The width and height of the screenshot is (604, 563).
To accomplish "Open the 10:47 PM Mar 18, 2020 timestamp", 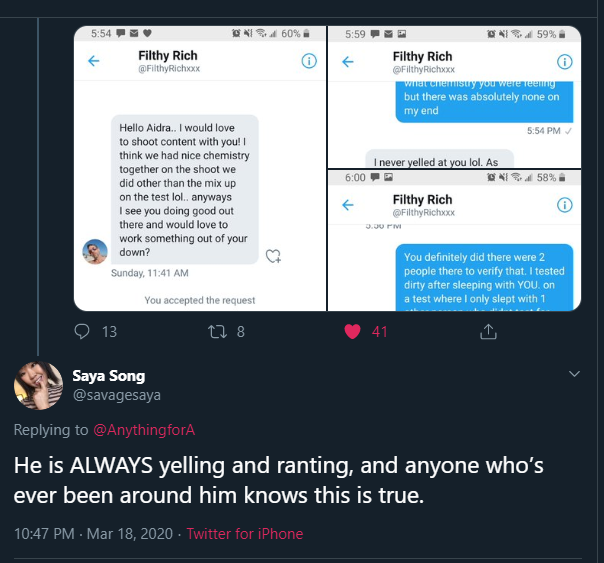I will click(93, 533).
